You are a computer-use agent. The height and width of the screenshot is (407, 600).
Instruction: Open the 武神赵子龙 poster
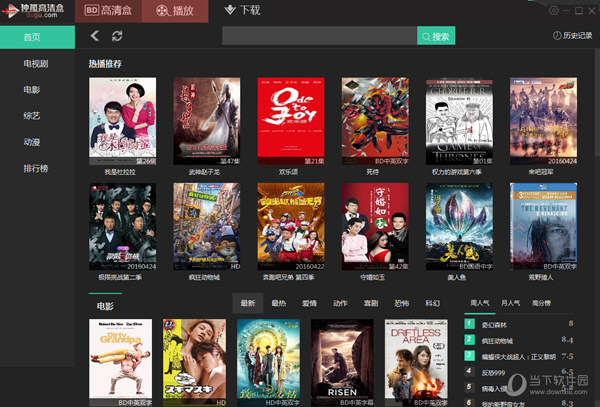[x=207, y=121]
